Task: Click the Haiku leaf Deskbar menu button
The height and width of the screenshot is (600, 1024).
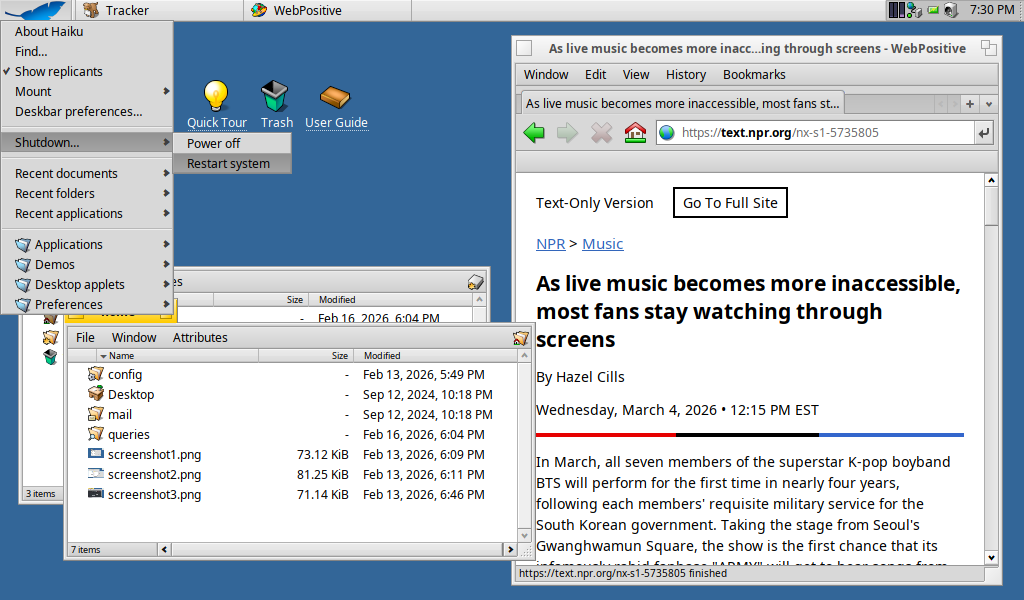Action: click(x=36, y=10)
